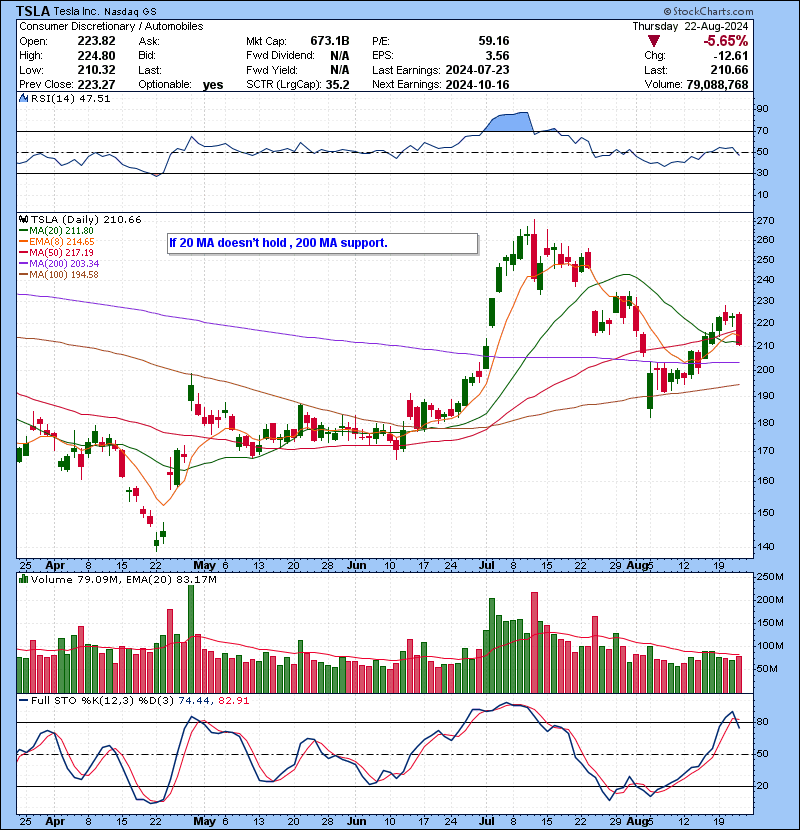
Task: Click the Mkt Cap 673.1B value
Action: 330,41
